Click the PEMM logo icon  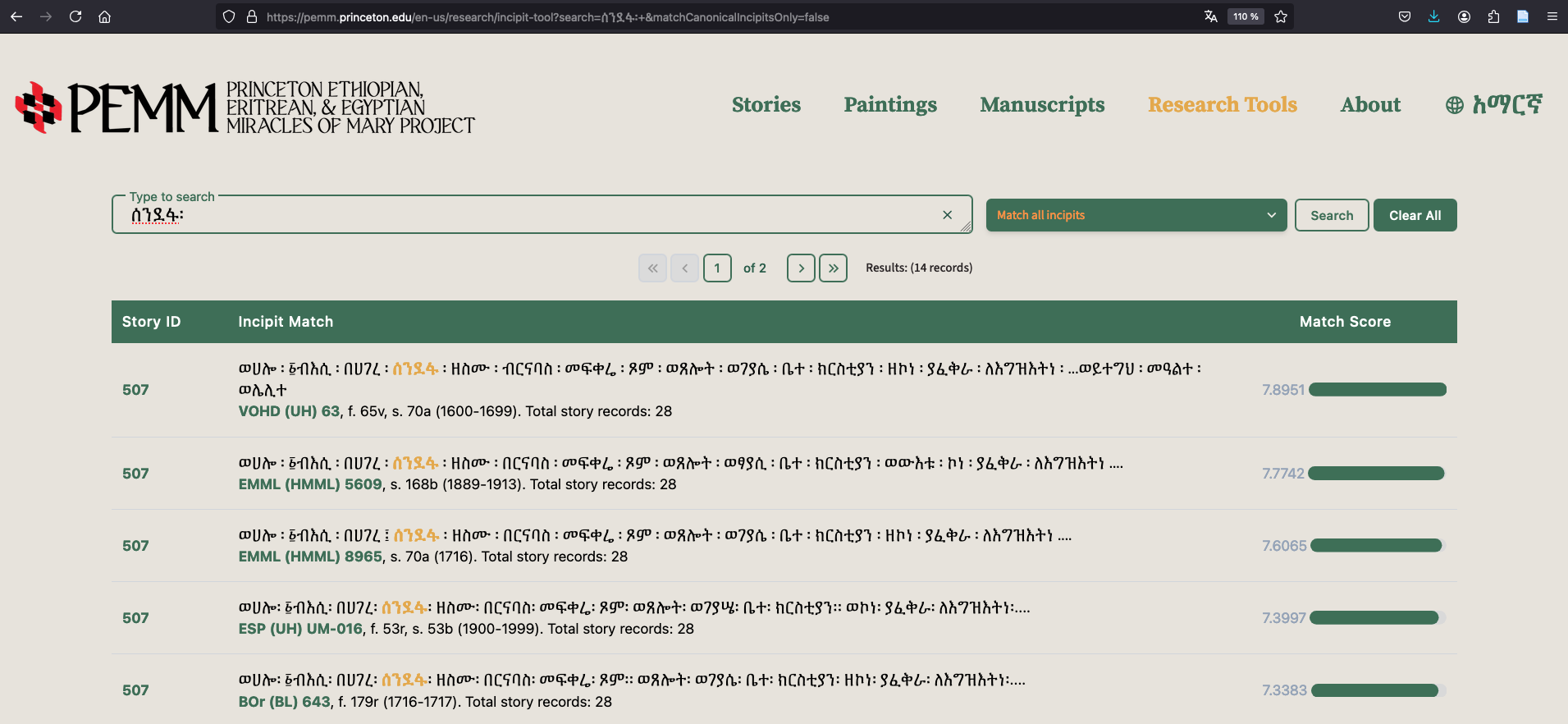coord(39,107)
